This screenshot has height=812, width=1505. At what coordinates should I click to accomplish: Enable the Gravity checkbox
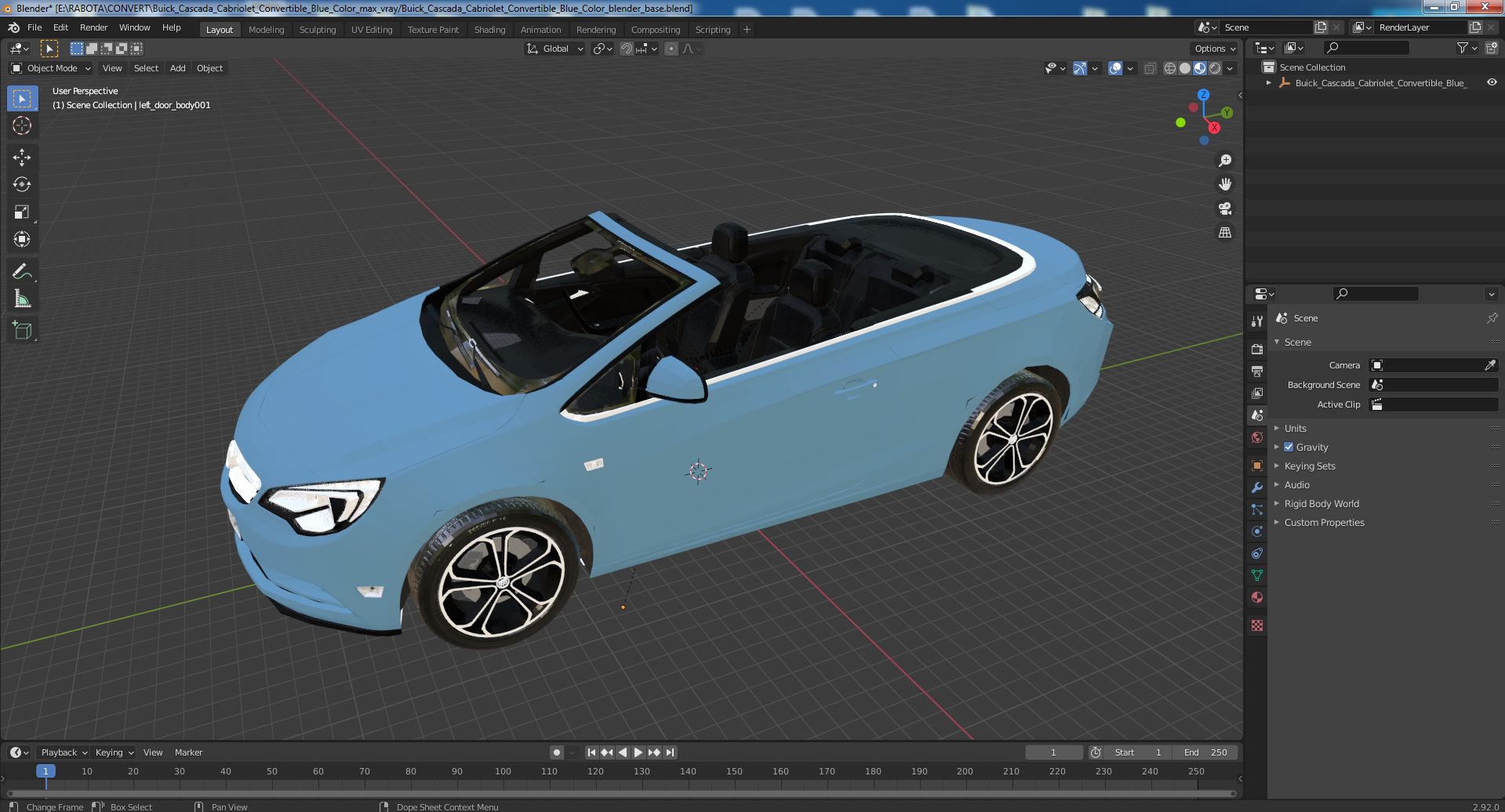[1289, 447]
